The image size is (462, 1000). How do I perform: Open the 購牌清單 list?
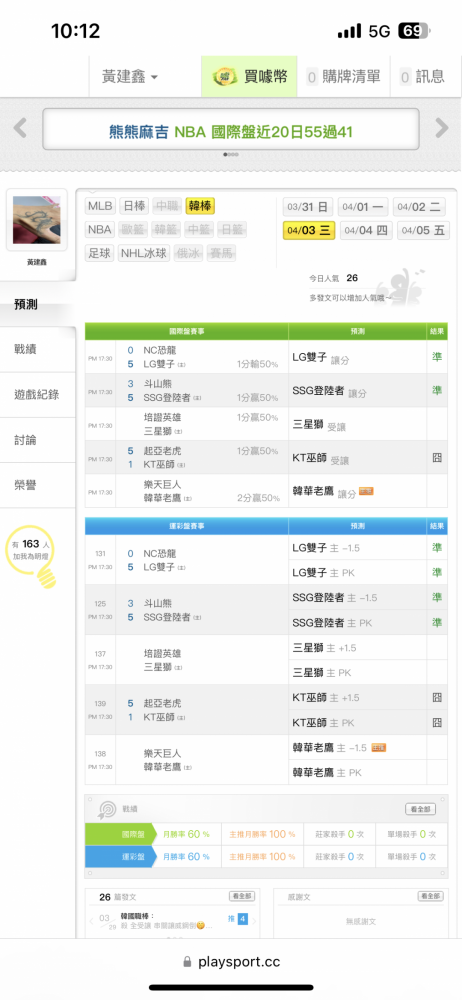click(344, 77)
